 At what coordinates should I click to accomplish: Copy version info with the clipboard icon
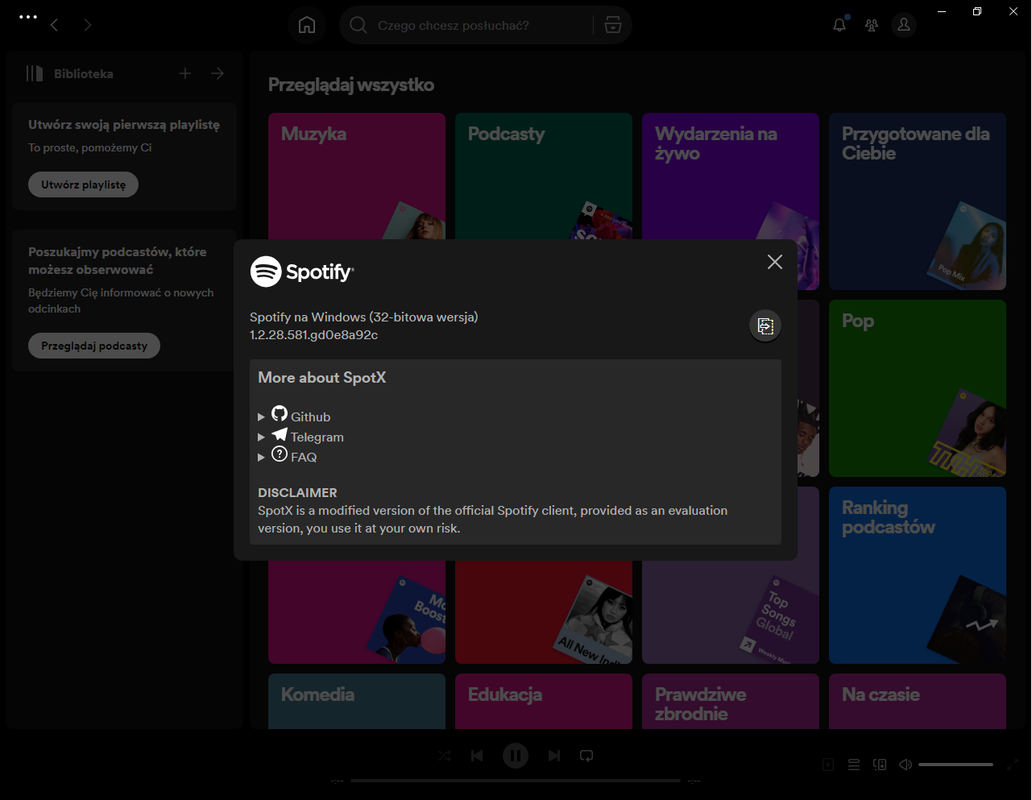pos(765,326)
